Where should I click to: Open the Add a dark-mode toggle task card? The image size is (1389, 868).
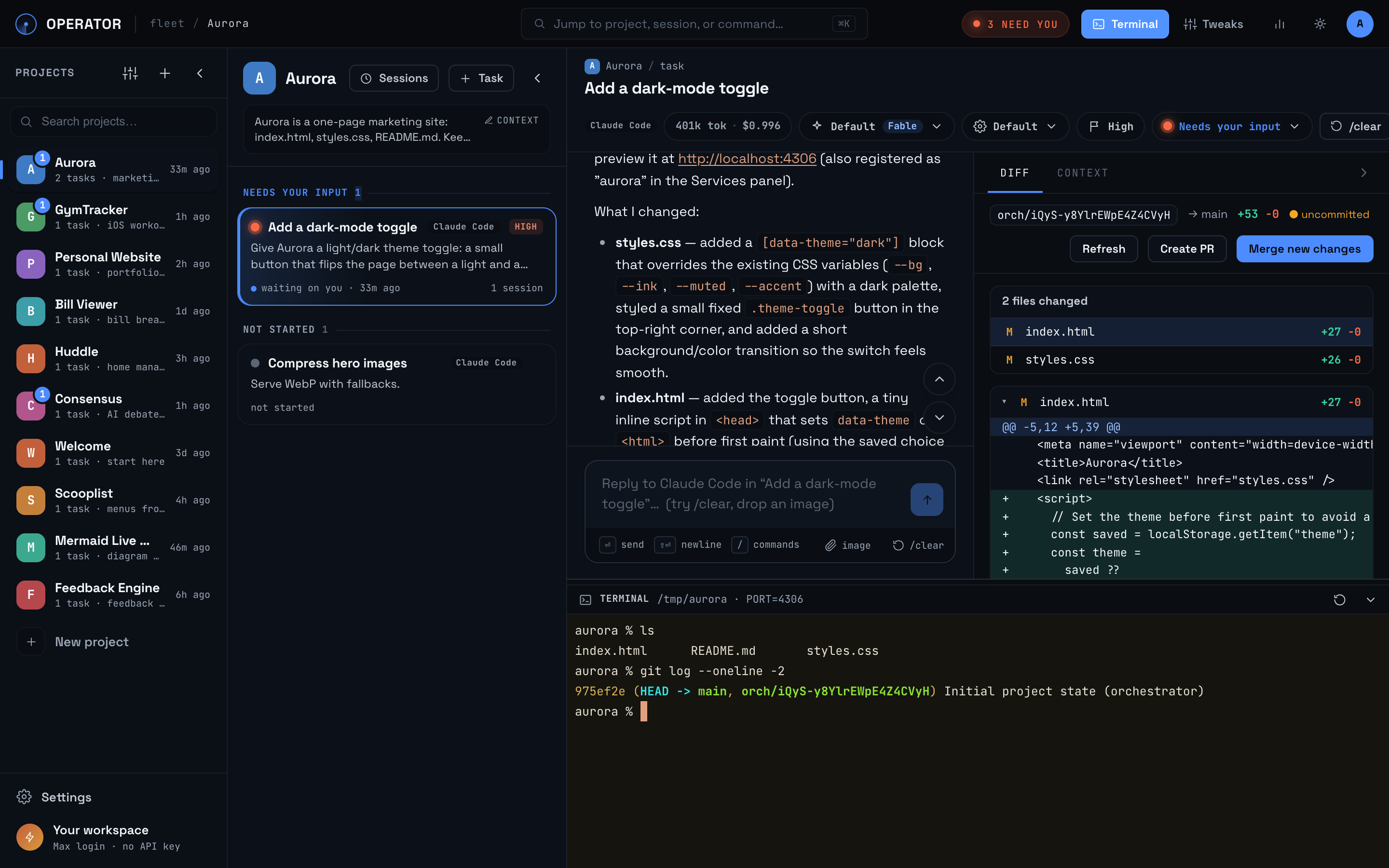point(396,257)
